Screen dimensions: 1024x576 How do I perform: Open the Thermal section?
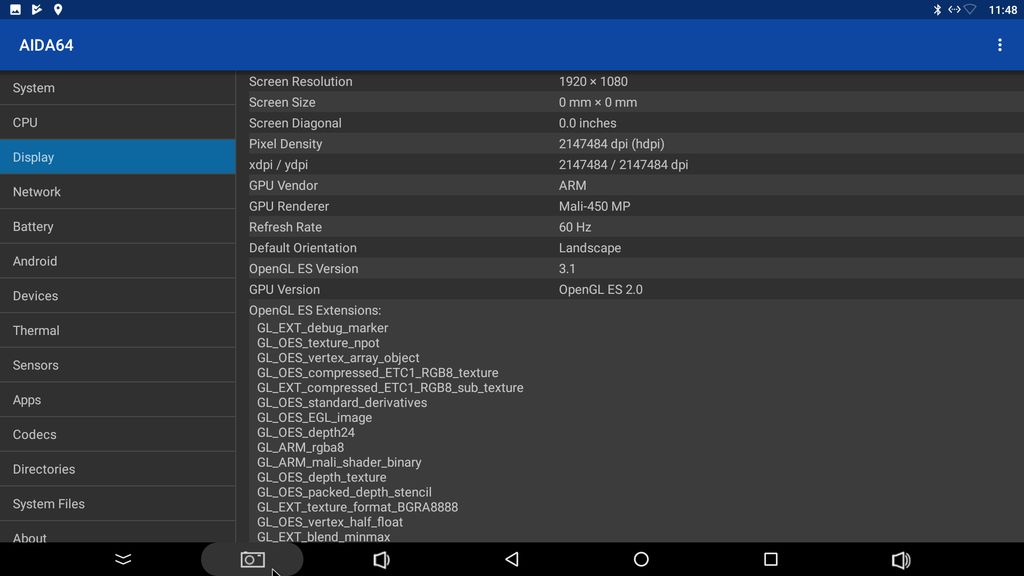click(117, 331)
